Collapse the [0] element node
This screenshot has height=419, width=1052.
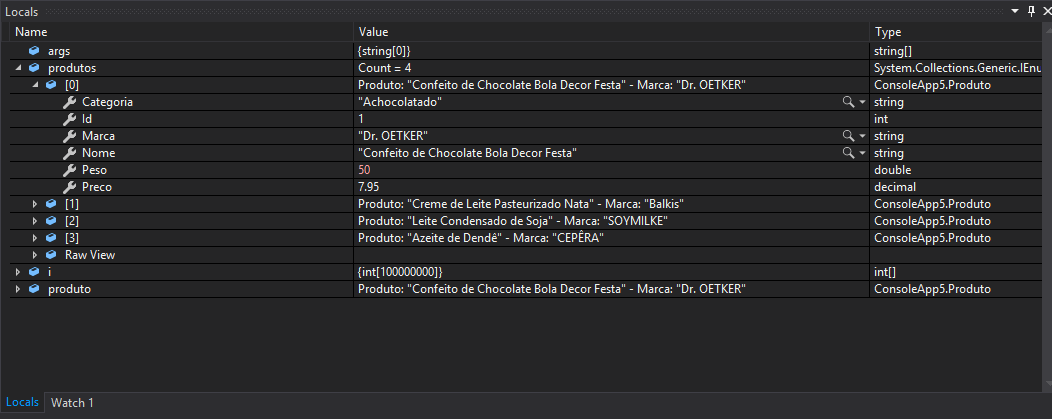[x=35, y=85]
